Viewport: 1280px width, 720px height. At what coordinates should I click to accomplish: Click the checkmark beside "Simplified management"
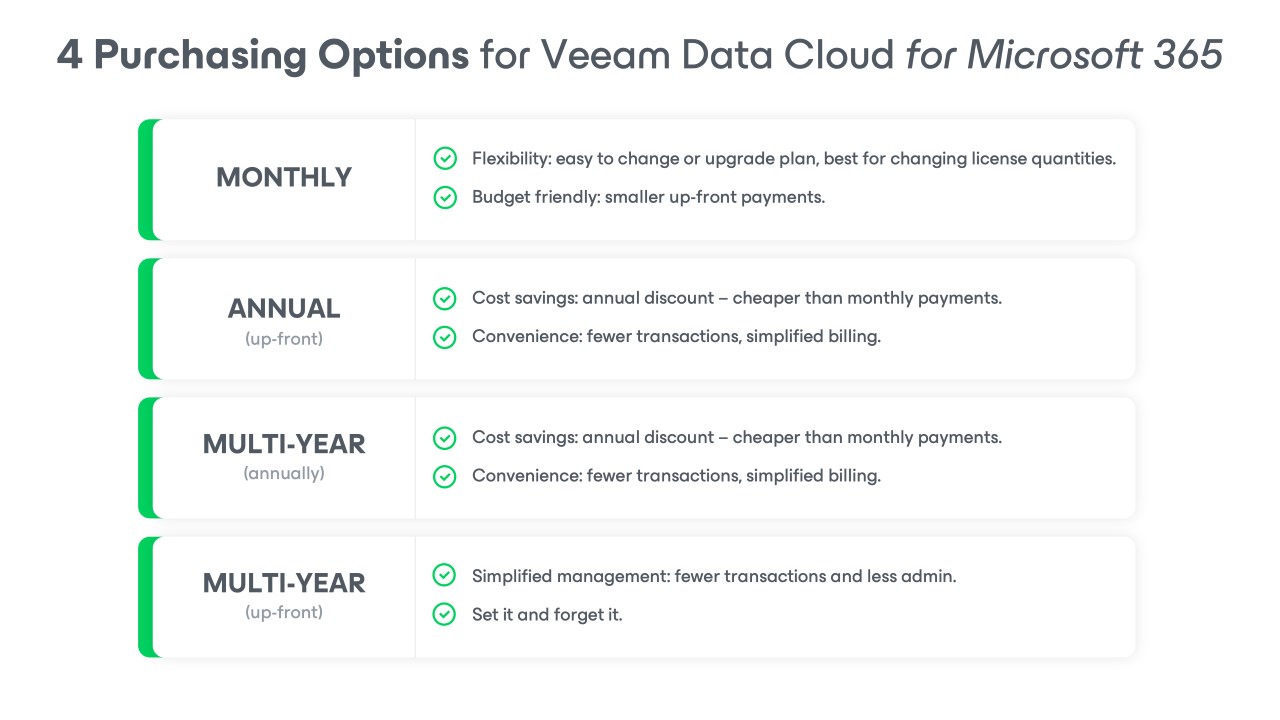pyautogui.click(x=445, y=576)
